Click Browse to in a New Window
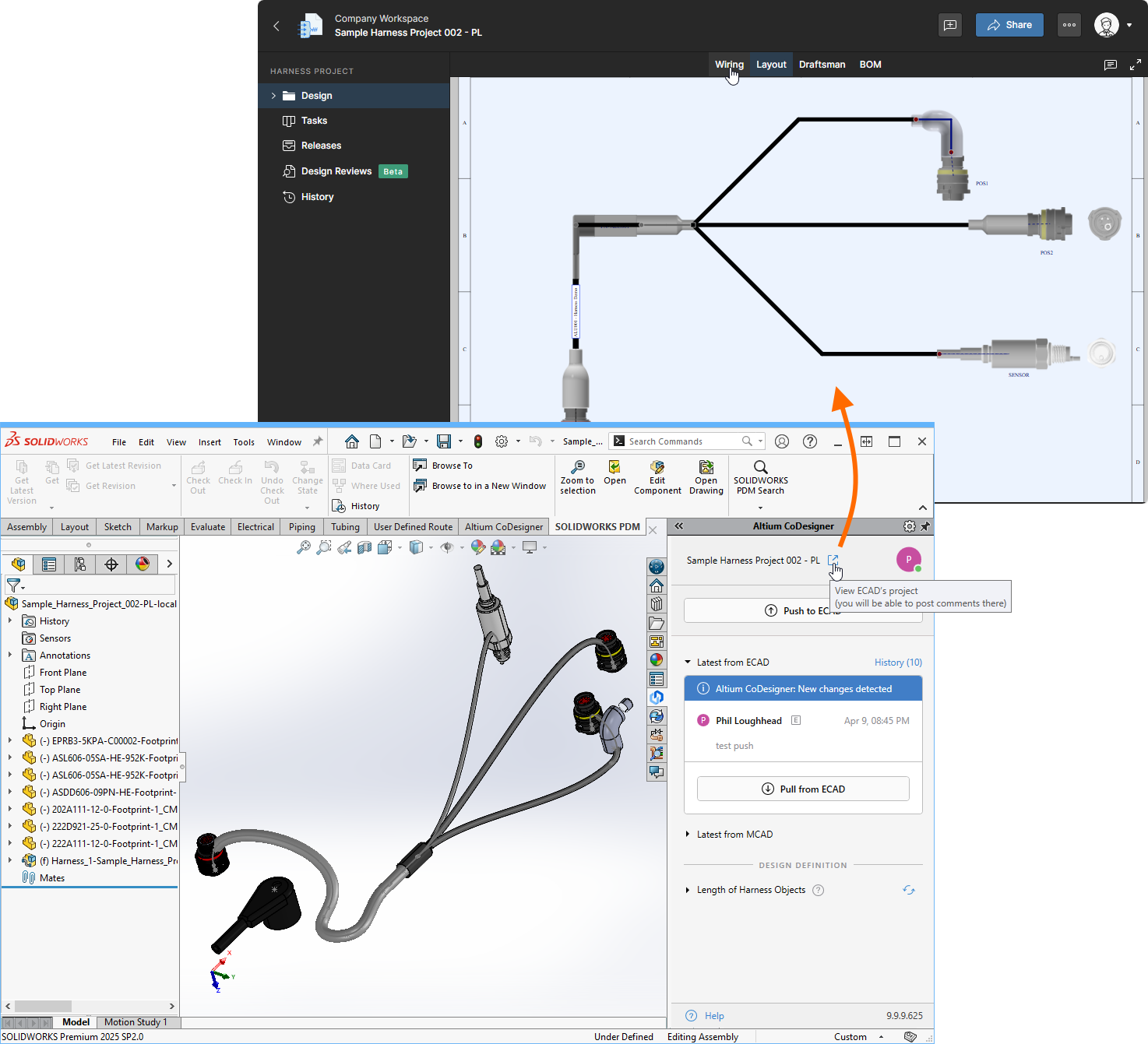Image resolution: width=1148 pixels, height=1044 pixels. (x=479, y=486)
